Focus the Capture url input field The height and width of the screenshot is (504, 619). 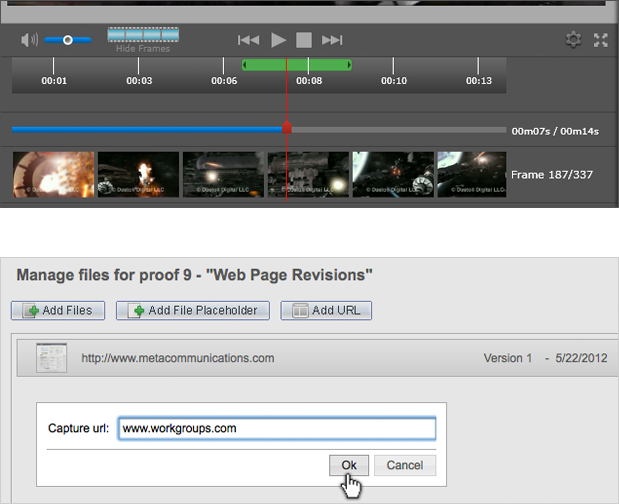277,428
